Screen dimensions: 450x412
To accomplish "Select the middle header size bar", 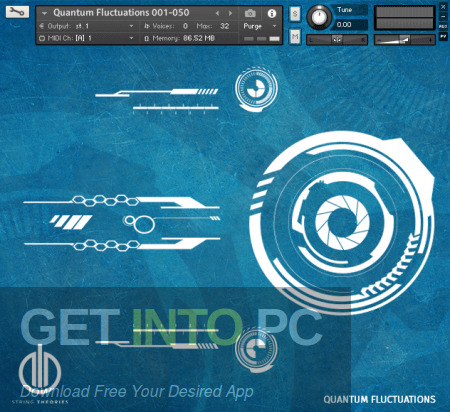I will click(262, 39).
